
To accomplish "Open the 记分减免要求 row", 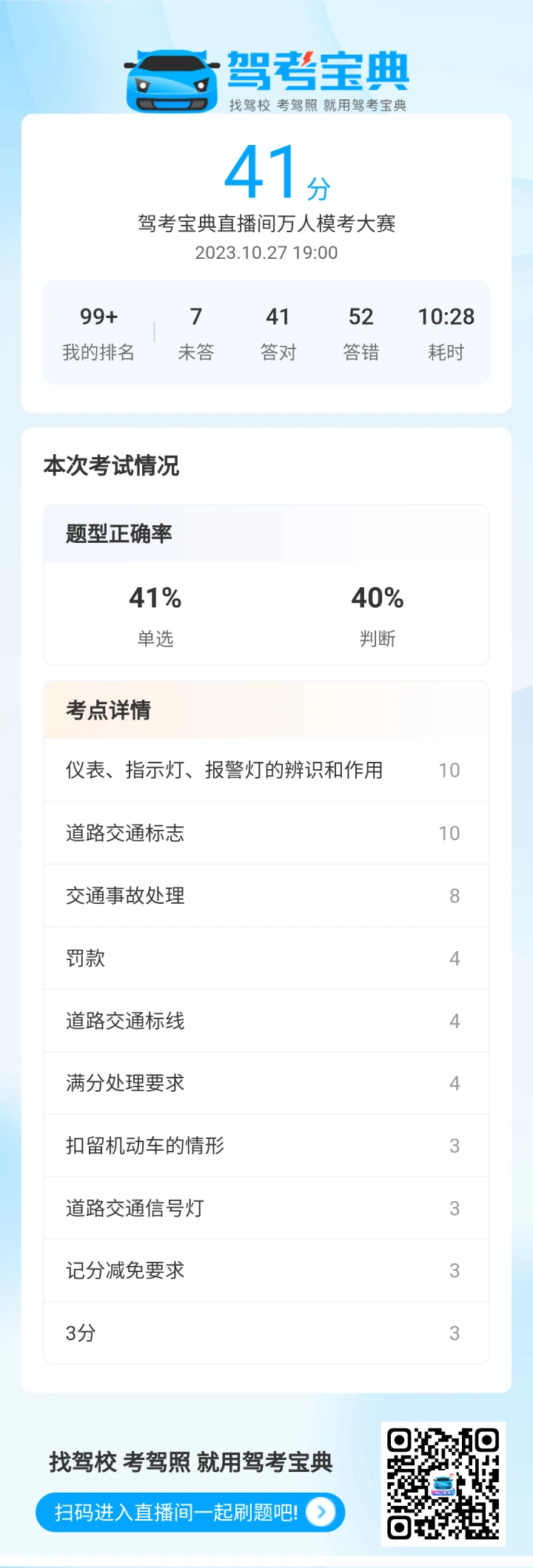I will coord(266,1271).
